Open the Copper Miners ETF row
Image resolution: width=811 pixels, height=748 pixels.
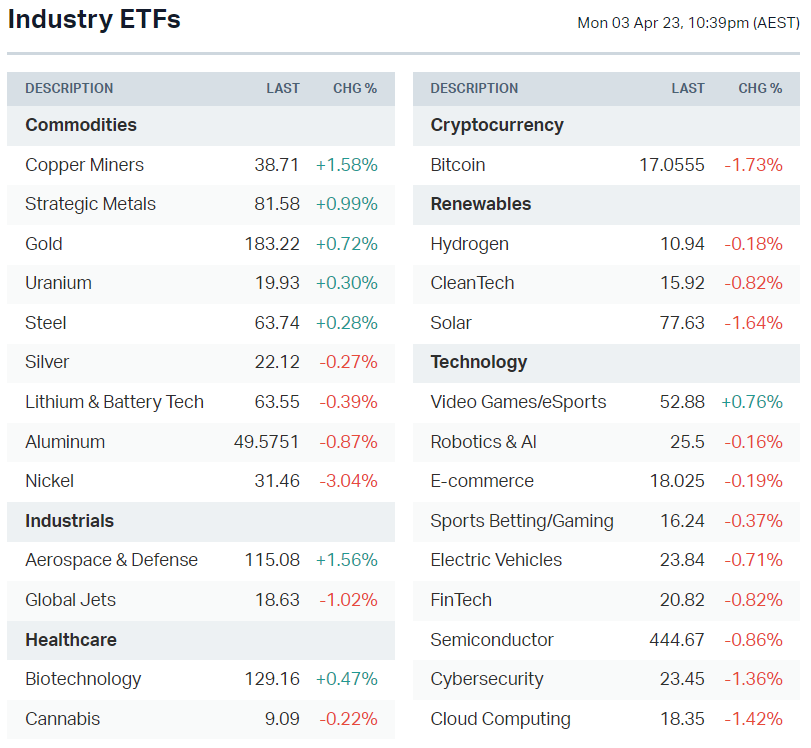click(85, 165)
